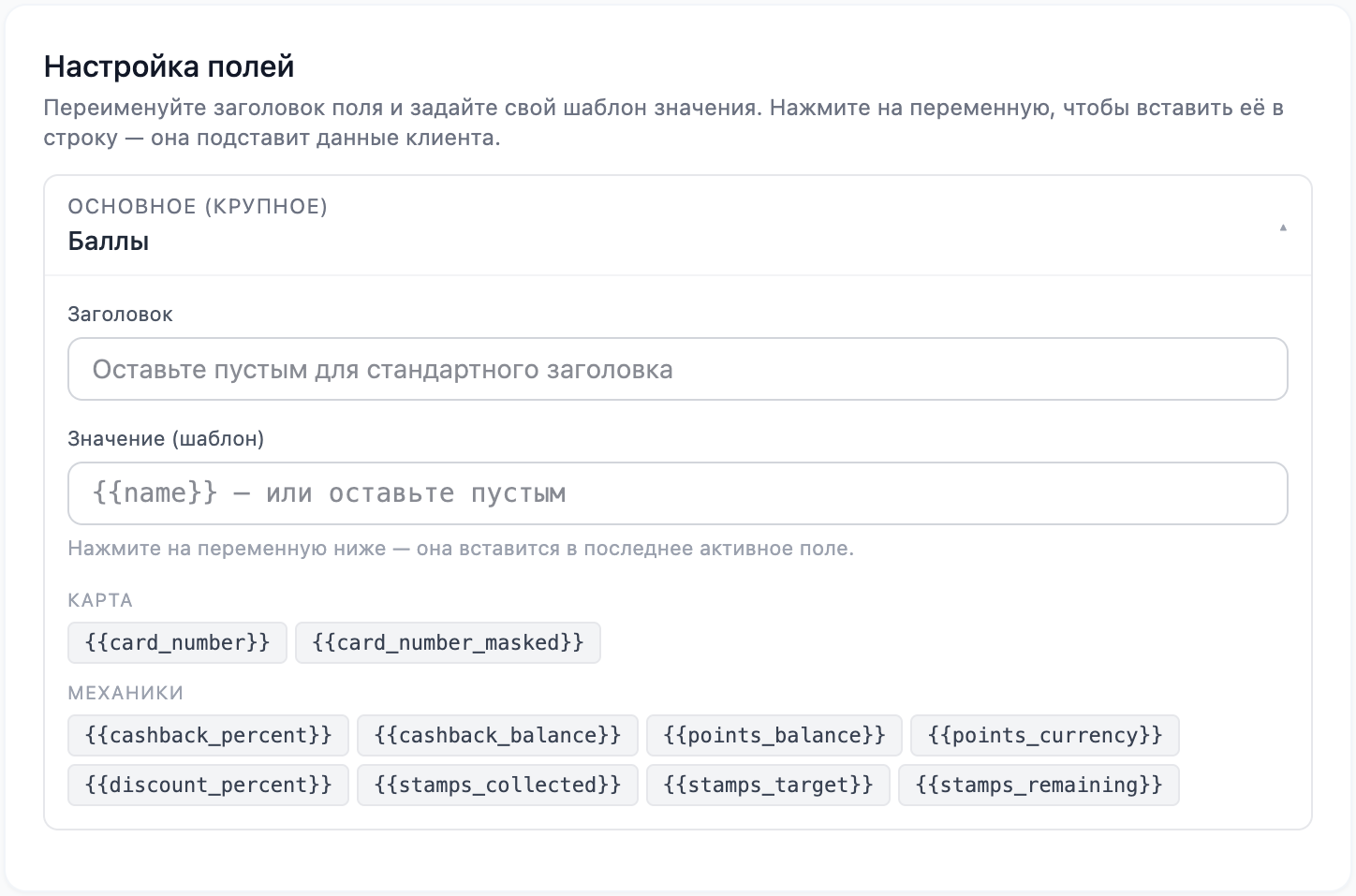Insert the {{points_balance}} variable
The width and height of the screenshot is (1356, 896).
coord(774,736)
